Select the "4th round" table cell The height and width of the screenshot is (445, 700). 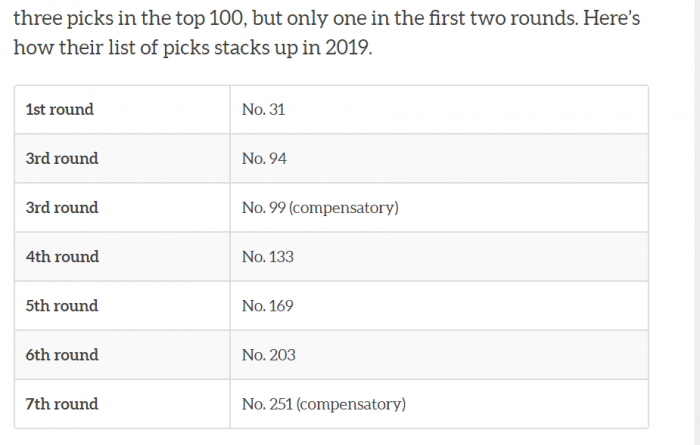pyautogui.click(x=62, y=256)
